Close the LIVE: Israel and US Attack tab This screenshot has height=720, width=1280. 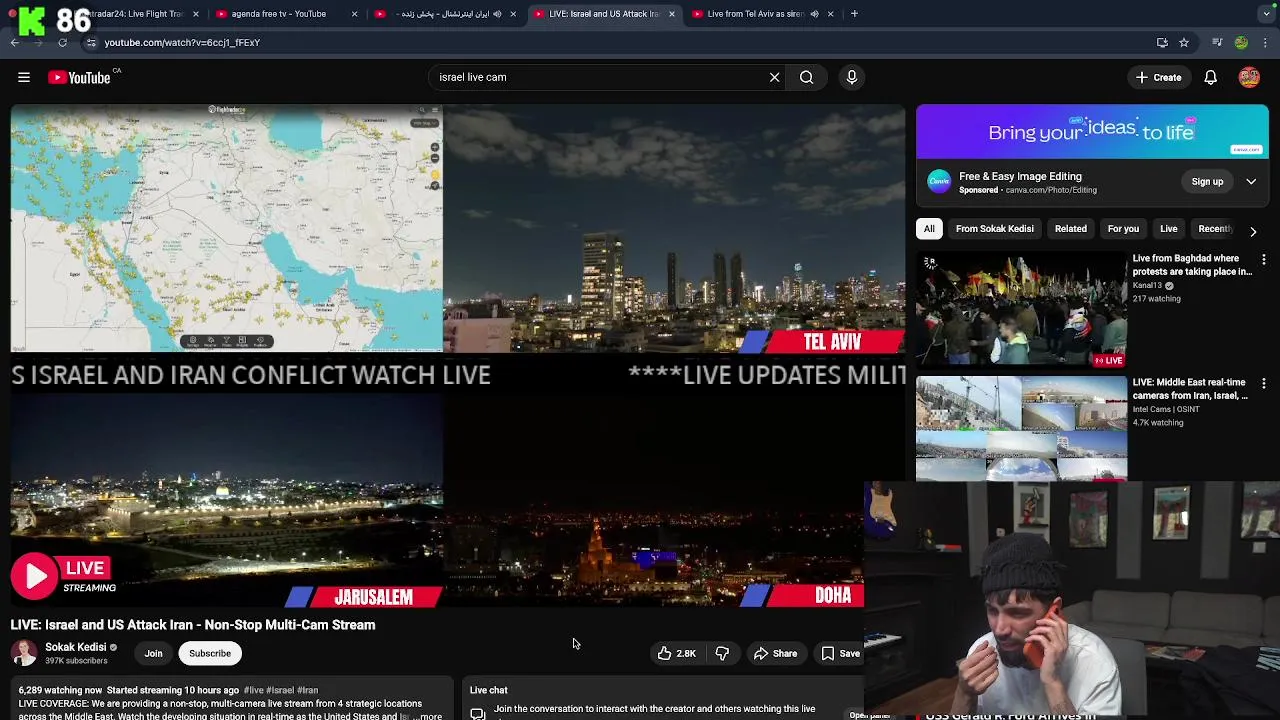672,14
